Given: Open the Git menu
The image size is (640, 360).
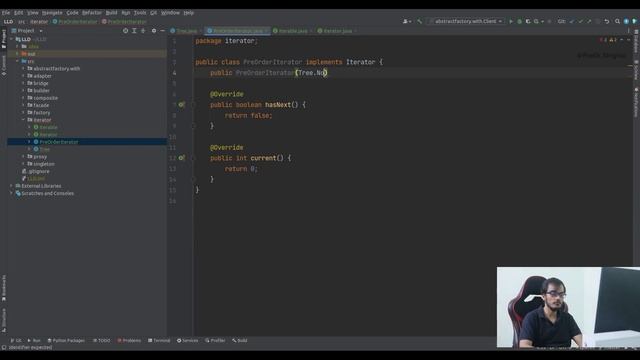Looking at the screenshot, I should (153, 13).
